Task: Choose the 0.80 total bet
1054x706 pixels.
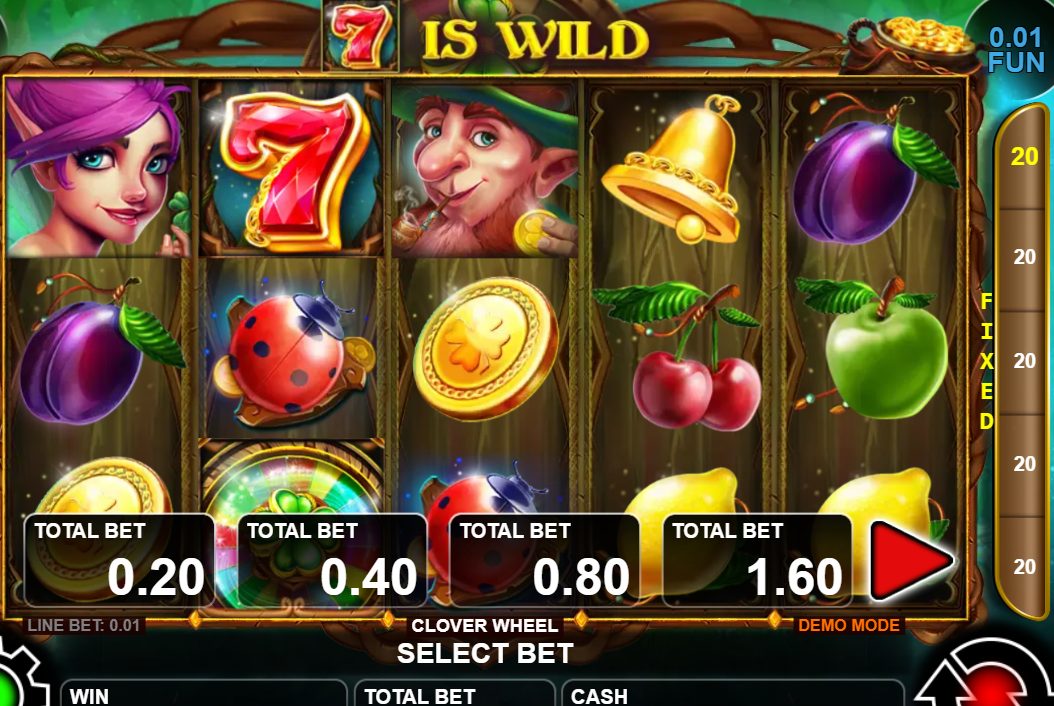Action: point(544,561)
